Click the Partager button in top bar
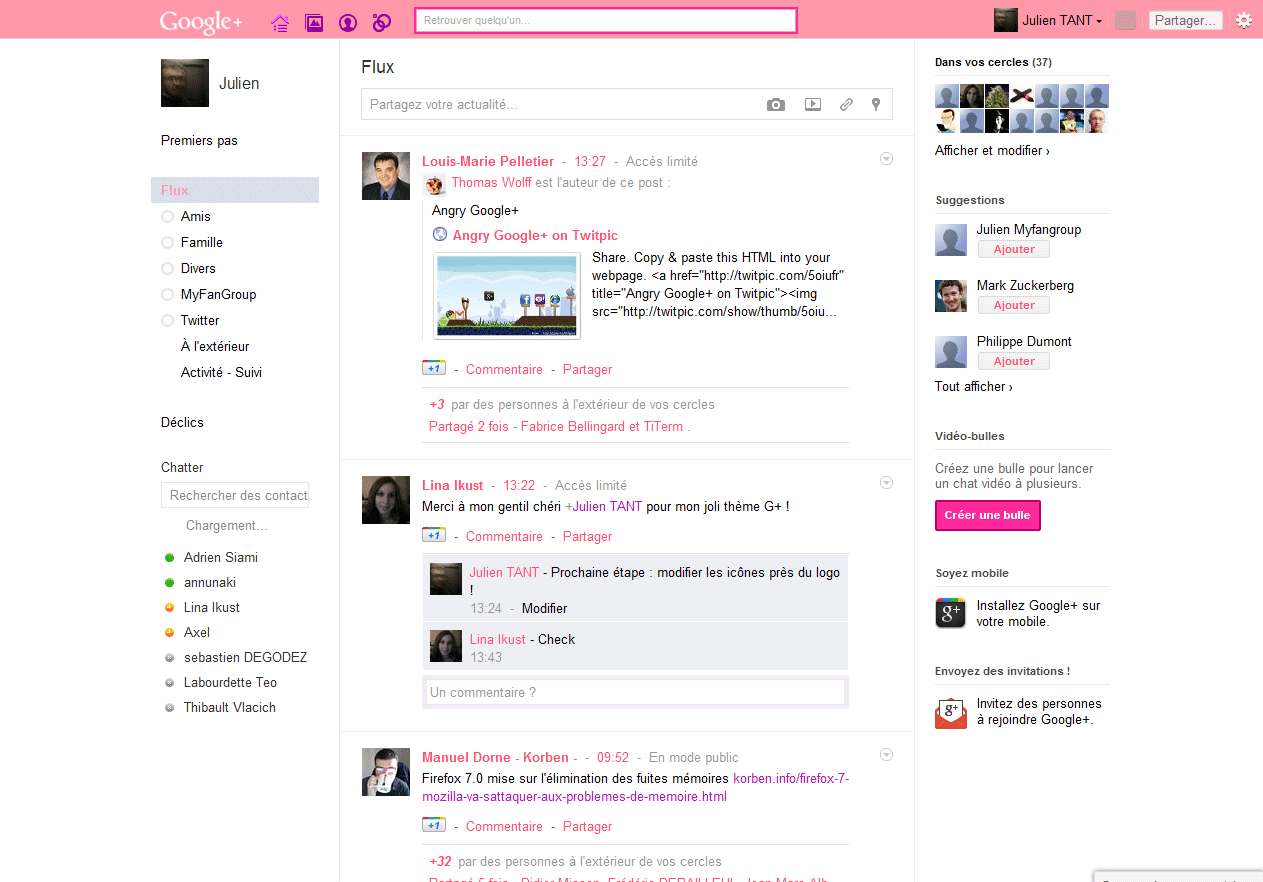 [1186, 20]
